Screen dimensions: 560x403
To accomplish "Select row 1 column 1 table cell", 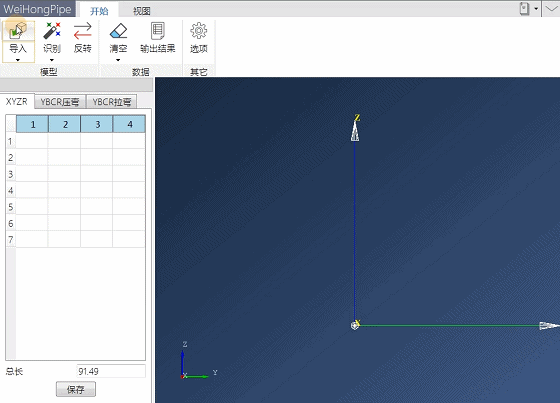I will (x=32, y=141).
